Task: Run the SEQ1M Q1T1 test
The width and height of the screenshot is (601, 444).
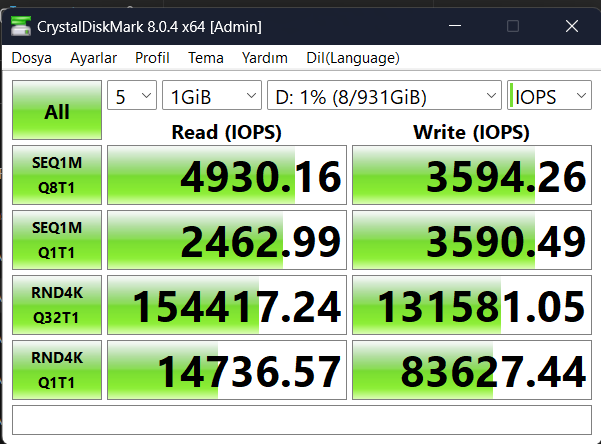Action: point(57,240)
